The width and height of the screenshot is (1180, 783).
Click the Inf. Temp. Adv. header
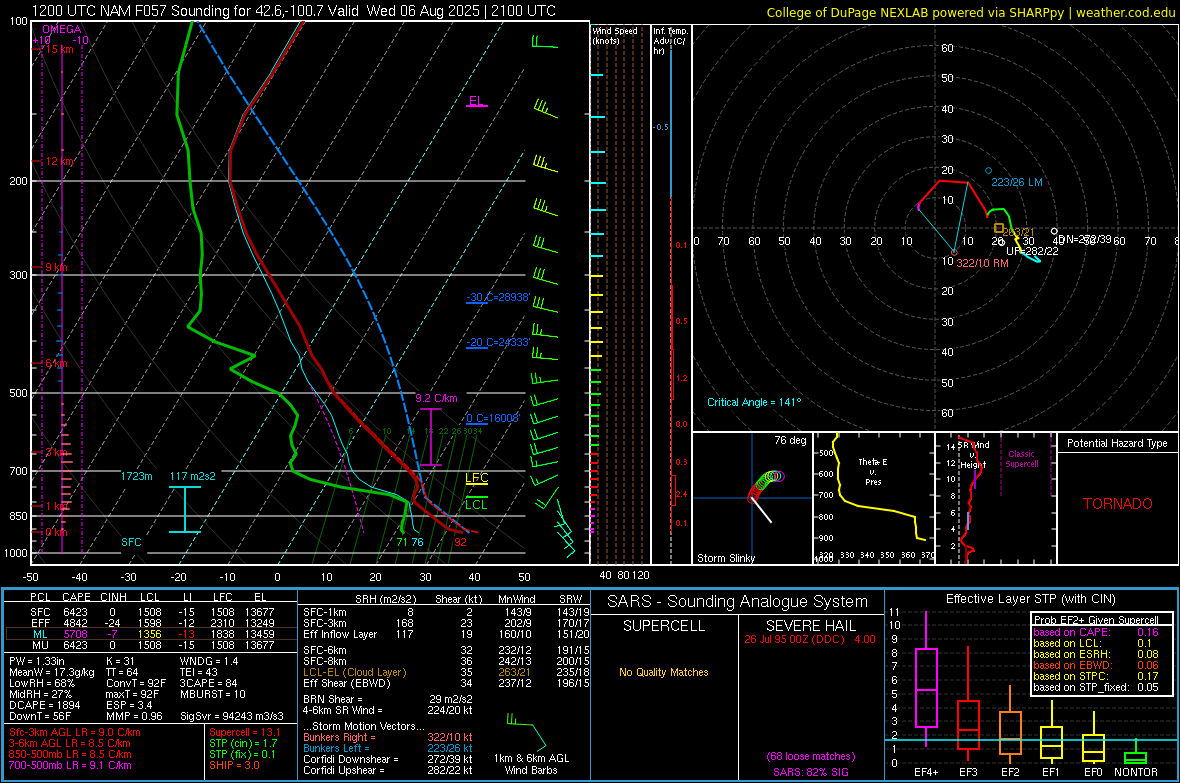[x=670, y=41]
